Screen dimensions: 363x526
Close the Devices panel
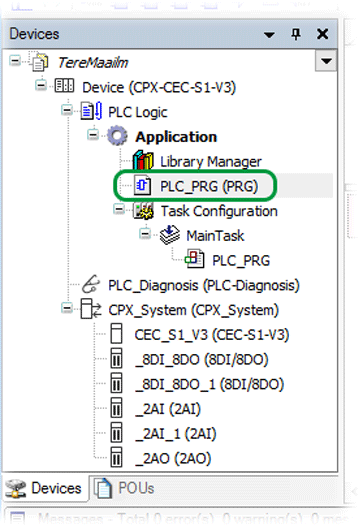(x=322, y=34)
